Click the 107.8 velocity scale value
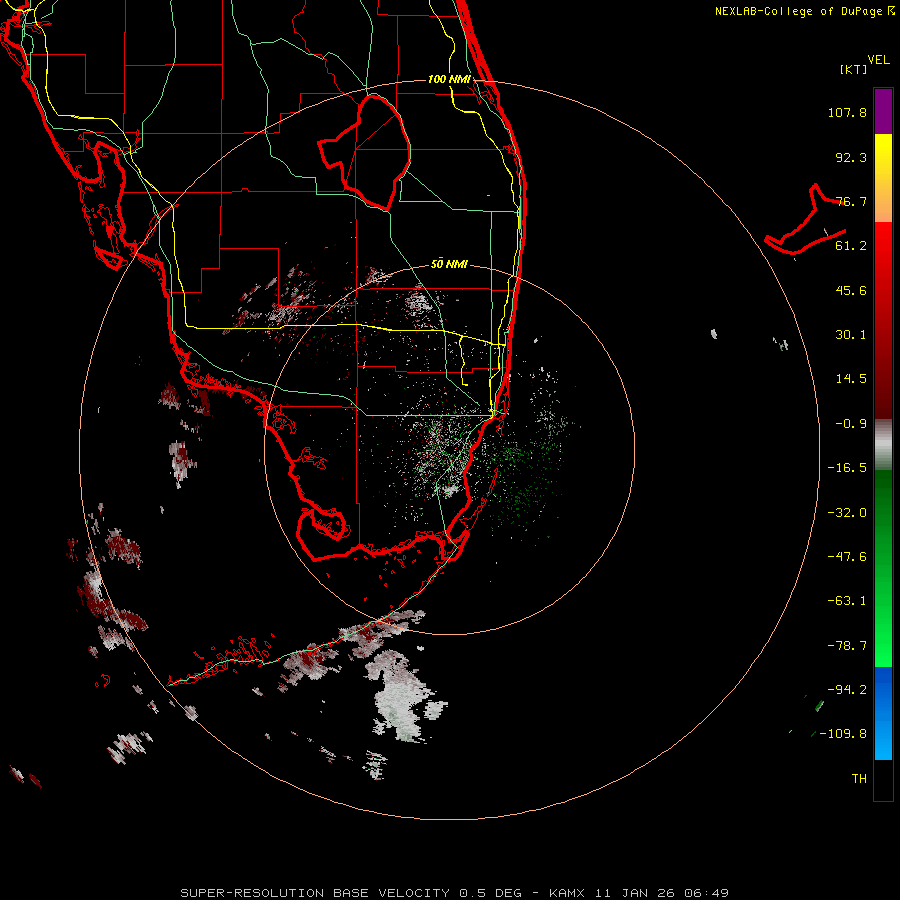 (x=847, y=112)
